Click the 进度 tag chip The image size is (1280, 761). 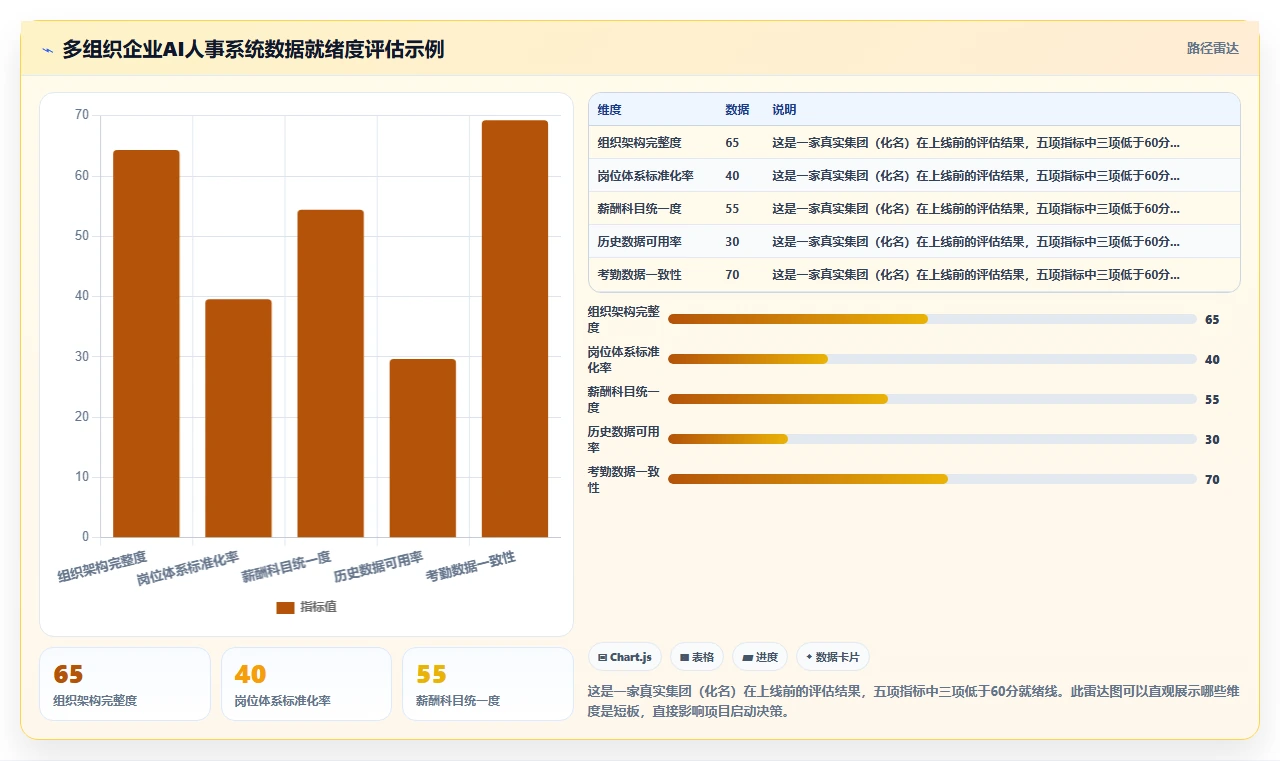(760, 657)
